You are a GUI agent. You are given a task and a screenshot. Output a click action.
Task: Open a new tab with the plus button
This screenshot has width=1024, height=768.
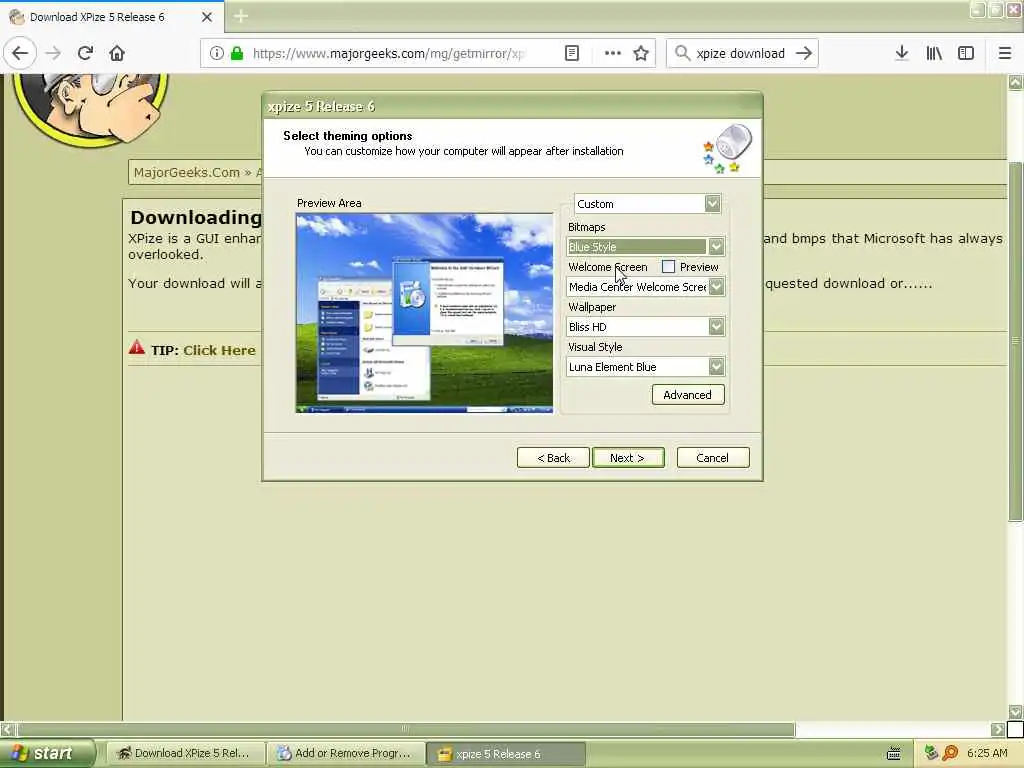[x=241, y=16]
